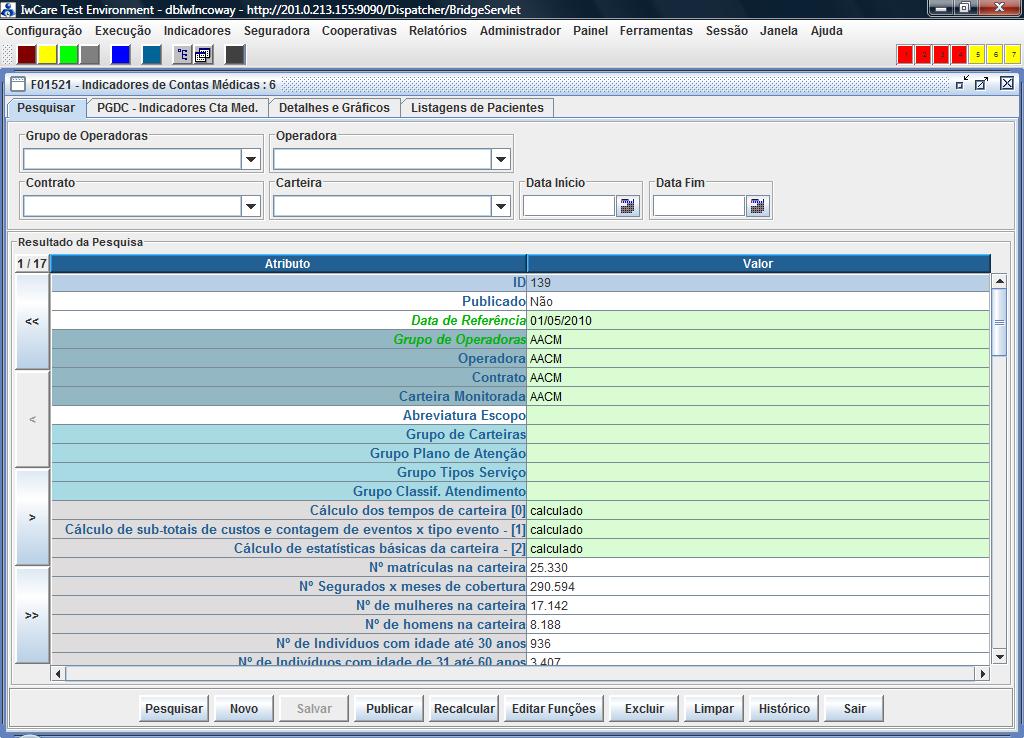Expand the Grupo de Operadoras dropdown
1024x738 pixels.
[250, 159]
